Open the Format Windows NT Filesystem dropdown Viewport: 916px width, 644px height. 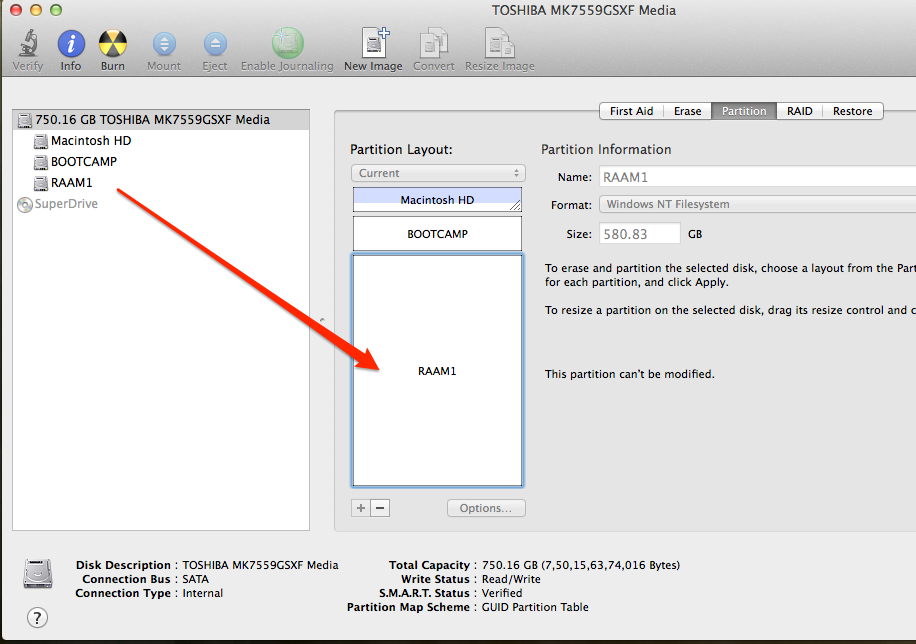pos(758,204)
